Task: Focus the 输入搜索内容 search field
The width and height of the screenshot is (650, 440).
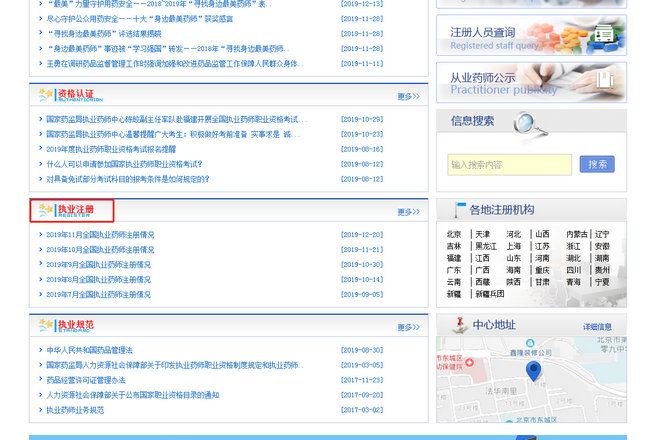Action: (509, 164)
